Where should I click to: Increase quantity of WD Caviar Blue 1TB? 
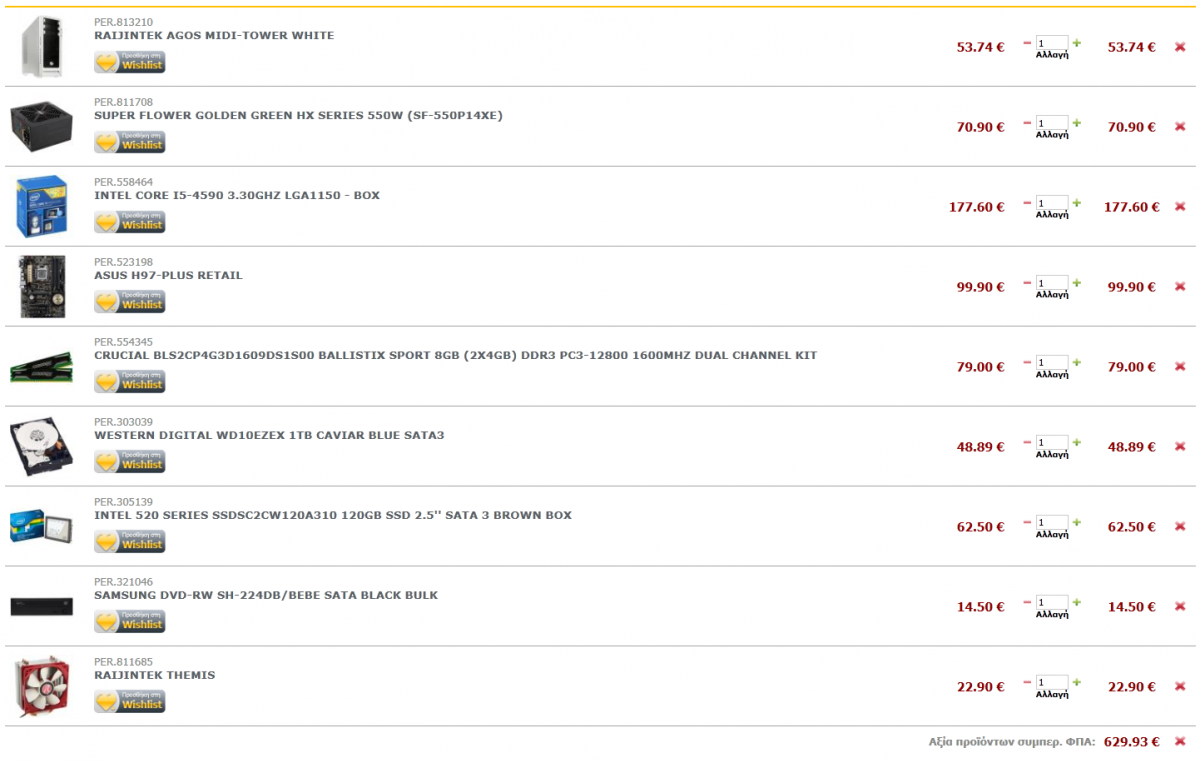click(x=1077, y=443)
